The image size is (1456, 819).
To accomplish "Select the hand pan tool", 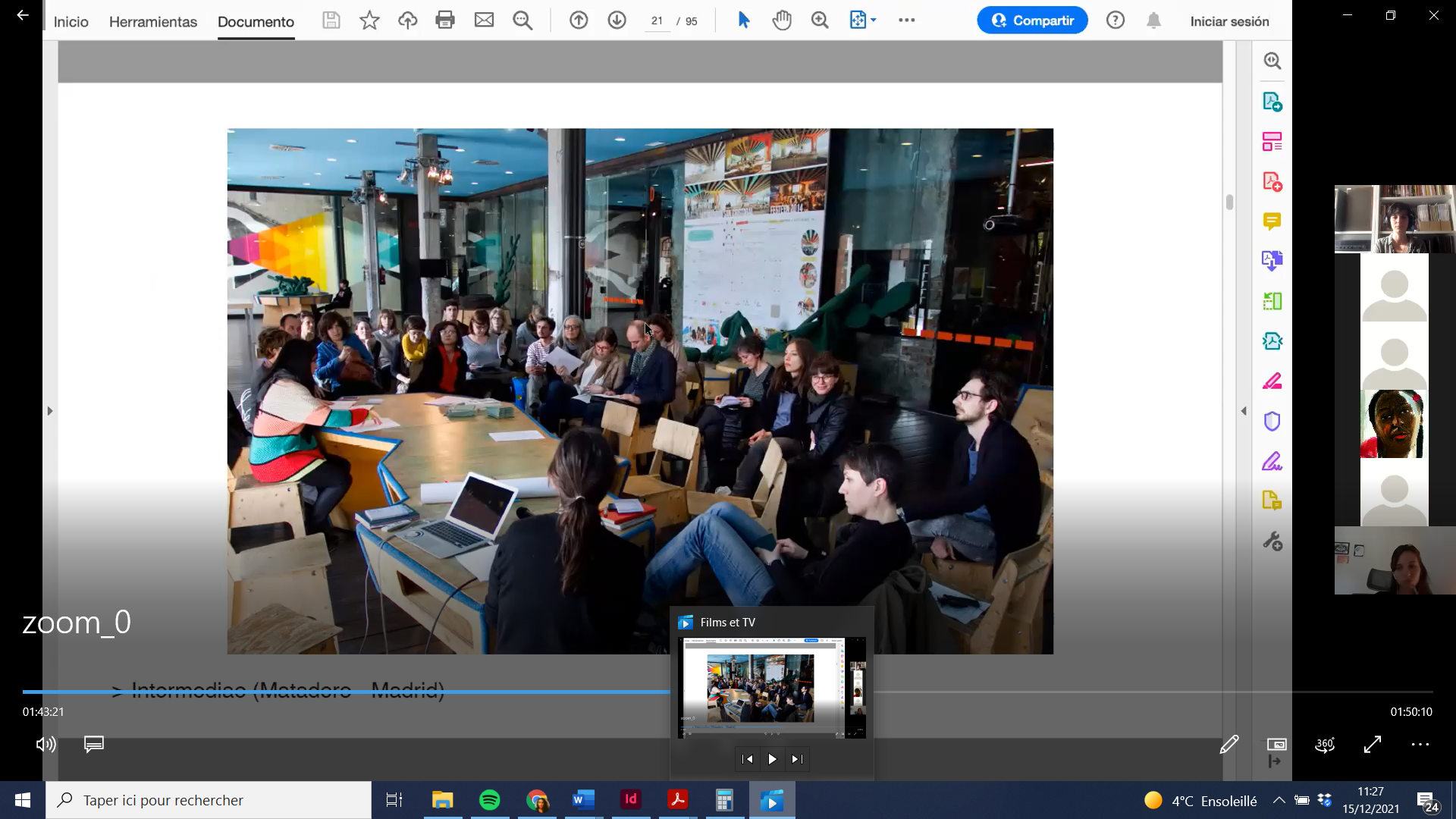I will (x=782, y=20).
